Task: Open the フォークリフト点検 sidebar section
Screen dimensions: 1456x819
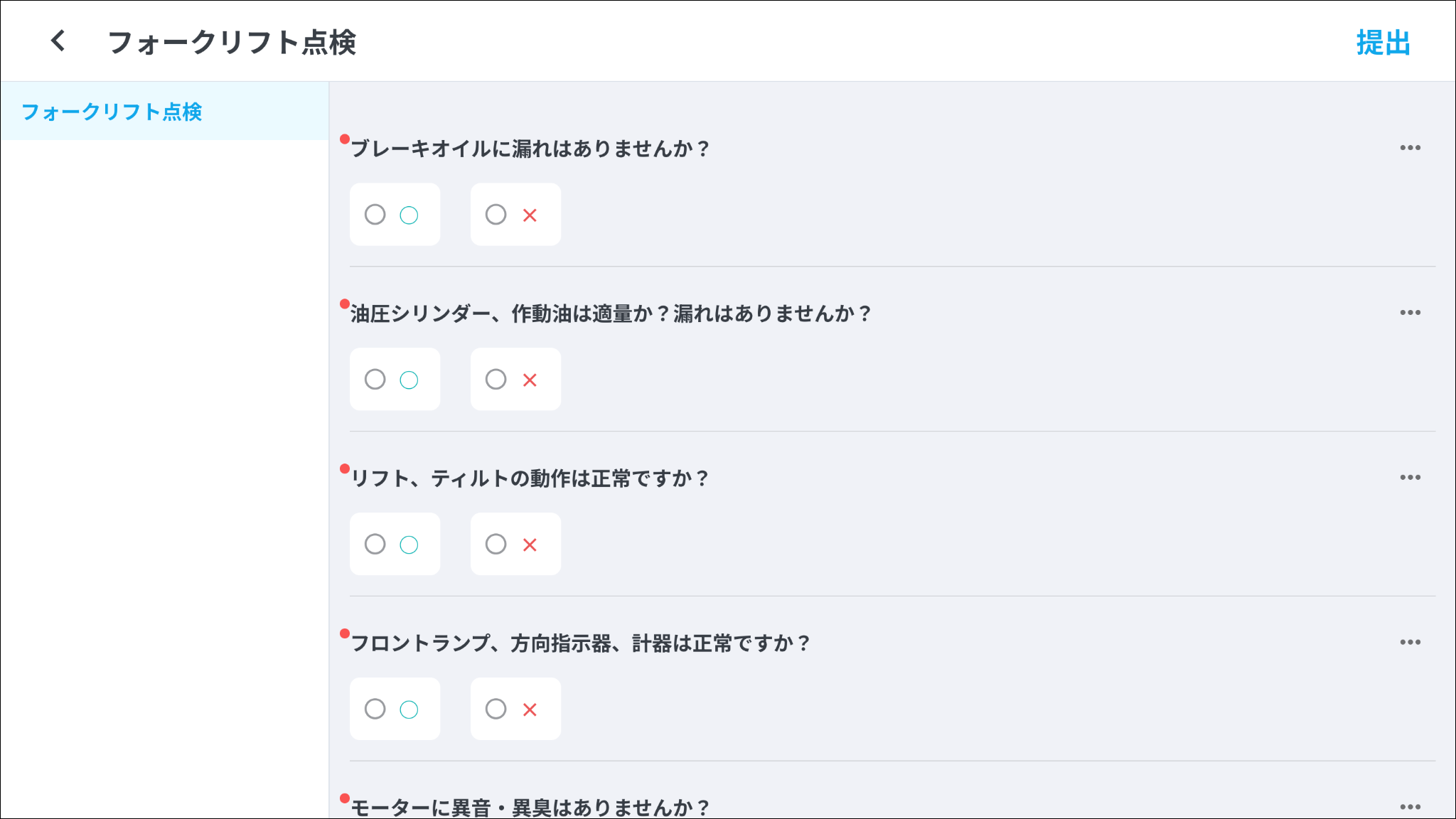Action: point(112,112)
